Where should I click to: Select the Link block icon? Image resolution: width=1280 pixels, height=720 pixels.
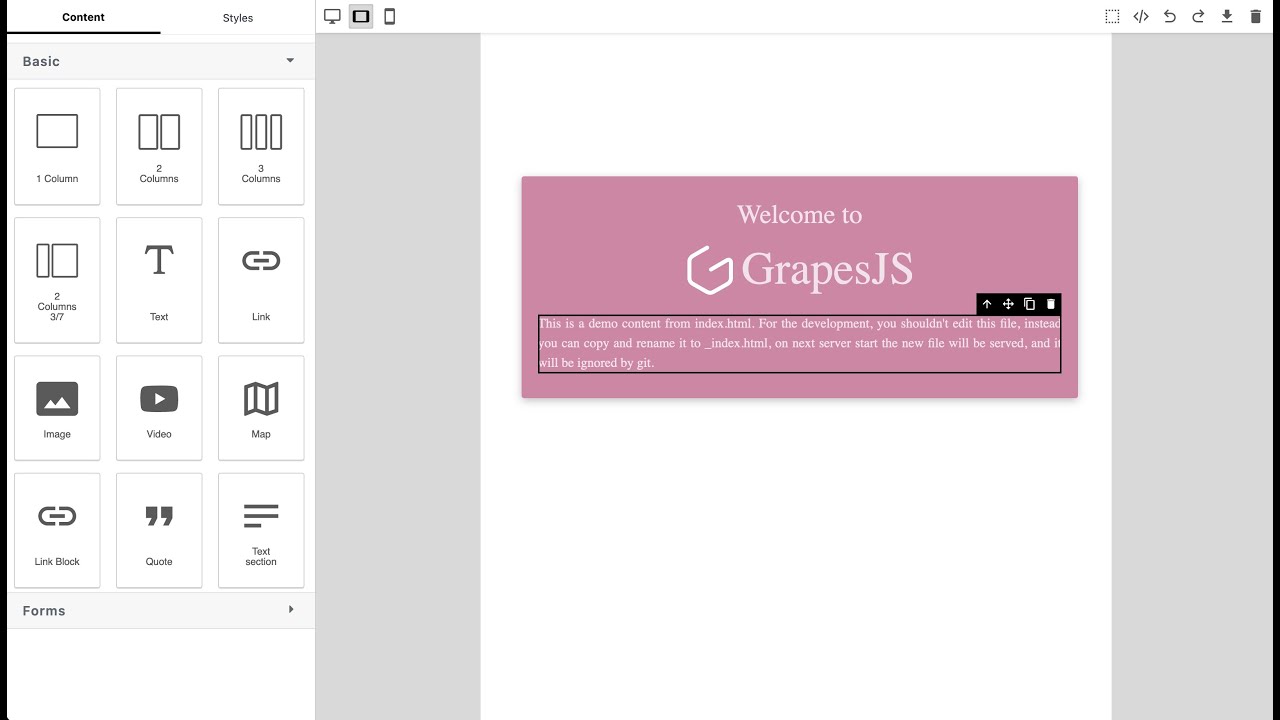click(x=261, y=280)
